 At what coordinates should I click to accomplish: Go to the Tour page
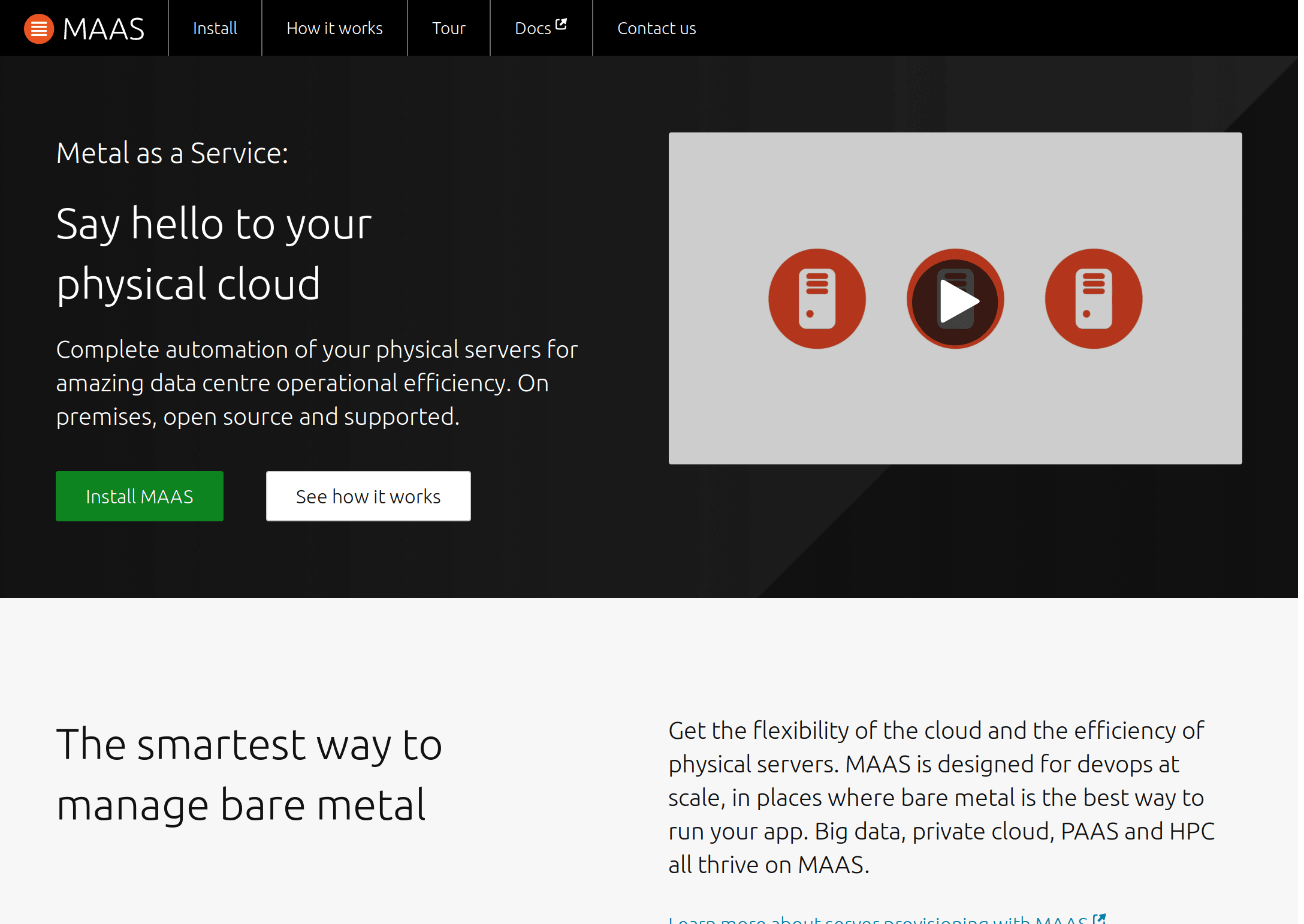(448, 28)
